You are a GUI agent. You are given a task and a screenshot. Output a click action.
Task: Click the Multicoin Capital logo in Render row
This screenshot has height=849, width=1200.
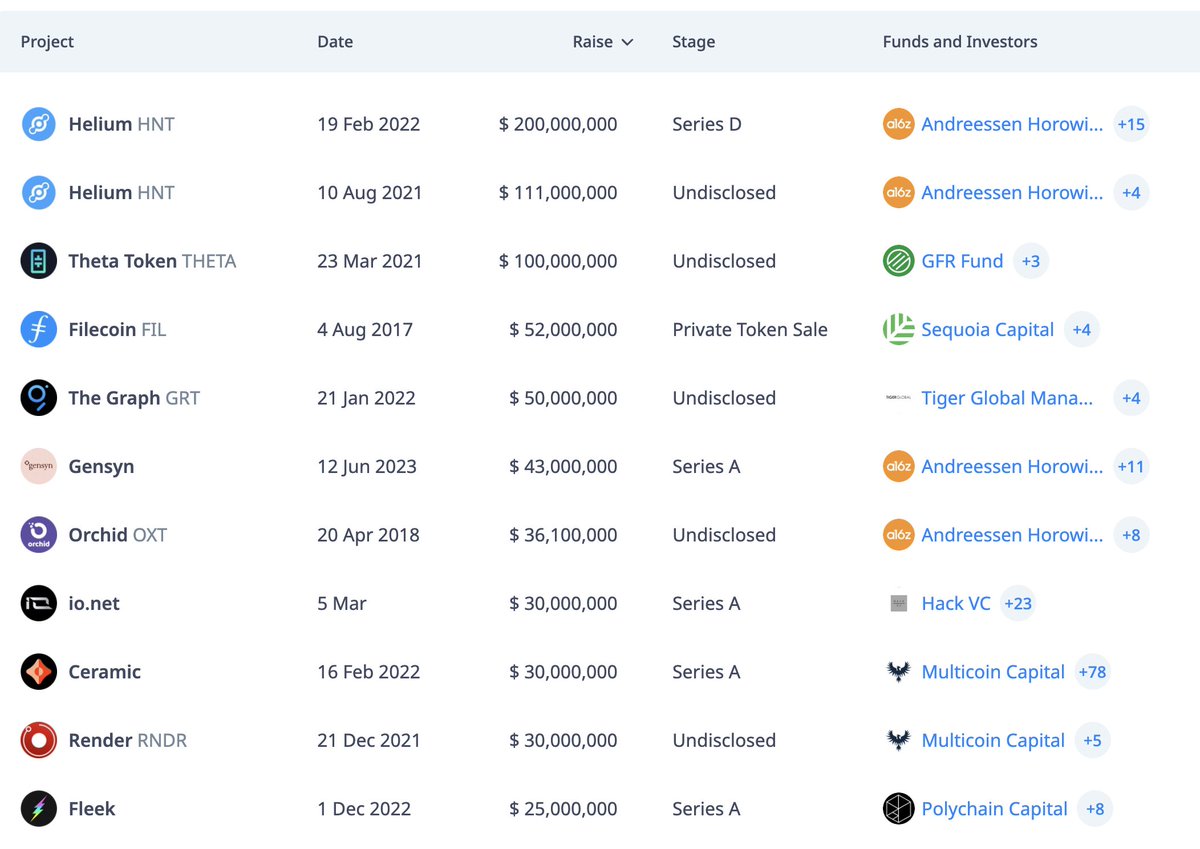pos(898,741)
